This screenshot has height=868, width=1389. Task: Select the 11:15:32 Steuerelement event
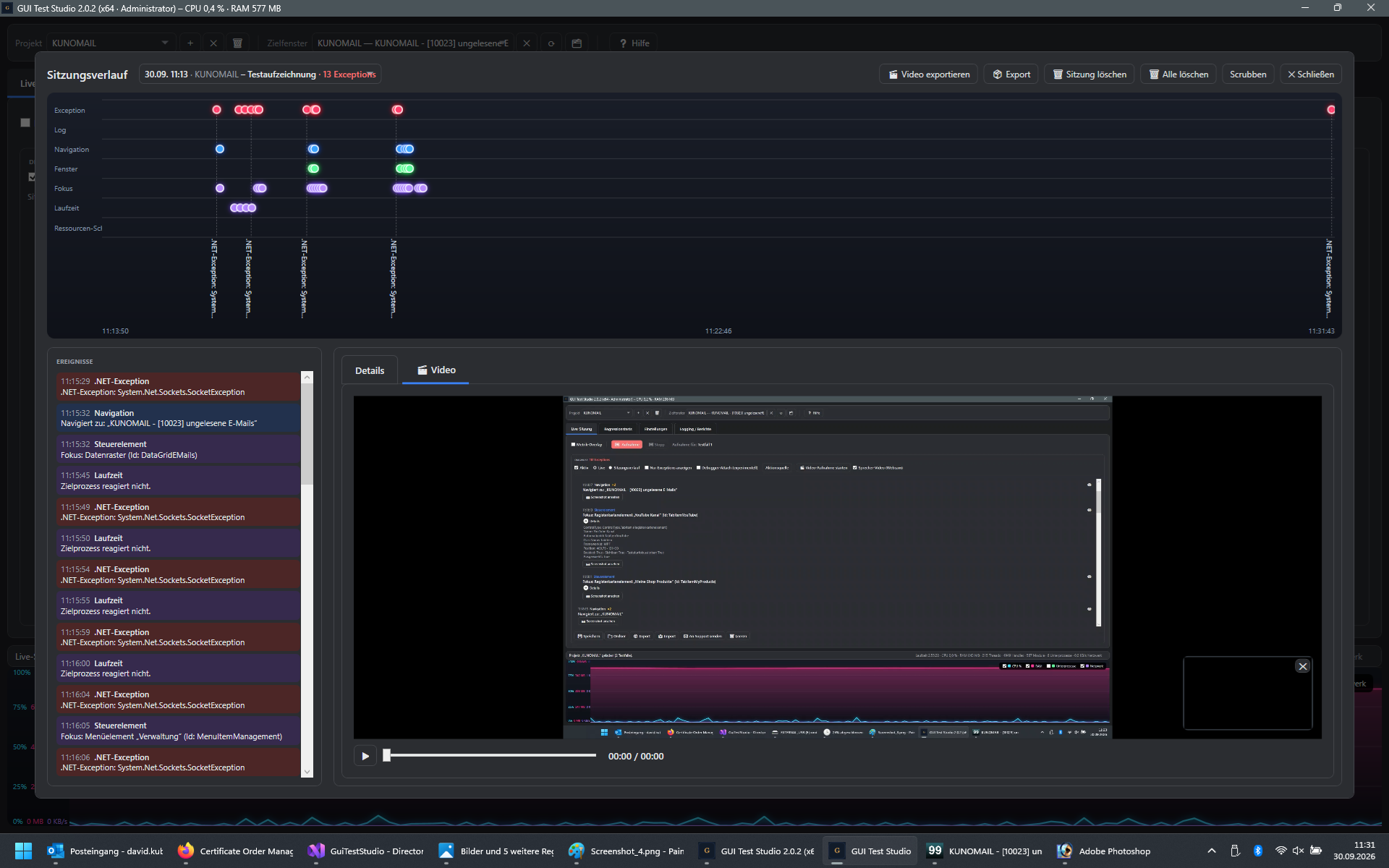tap(178, 449)
